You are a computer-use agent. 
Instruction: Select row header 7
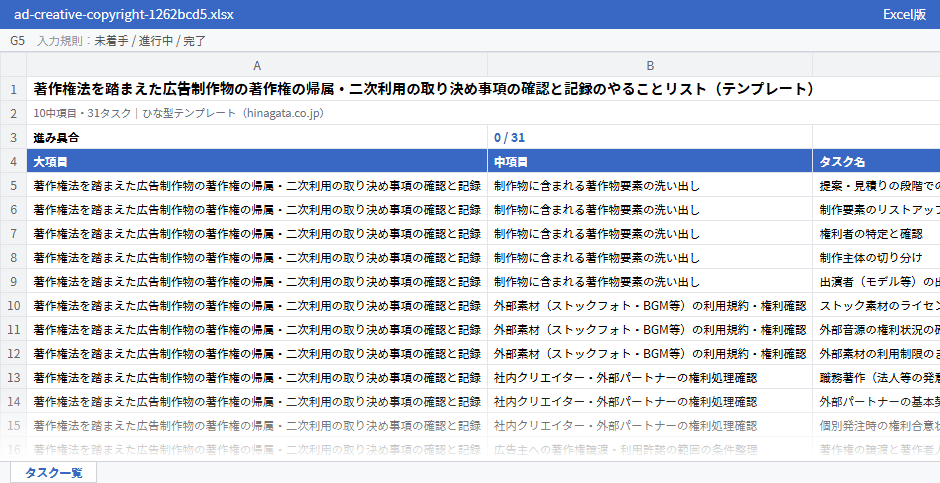pyautogui.click(x=13, y=233)
